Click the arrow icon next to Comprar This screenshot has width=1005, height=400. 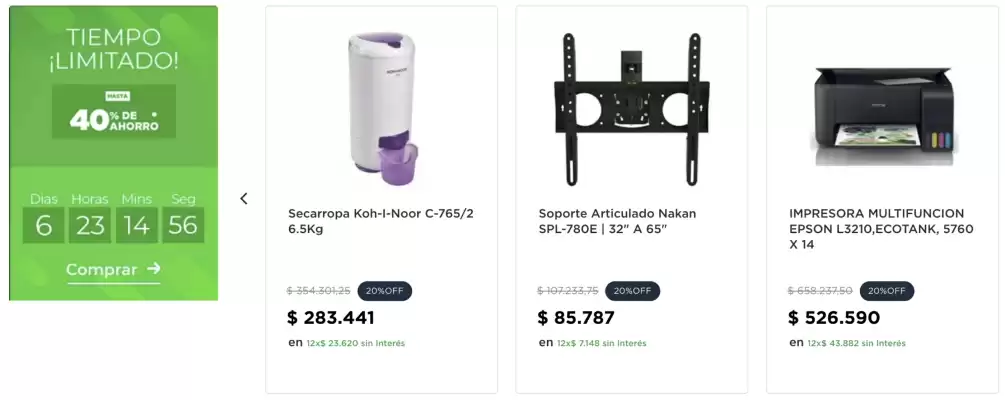tap(153, 269)
